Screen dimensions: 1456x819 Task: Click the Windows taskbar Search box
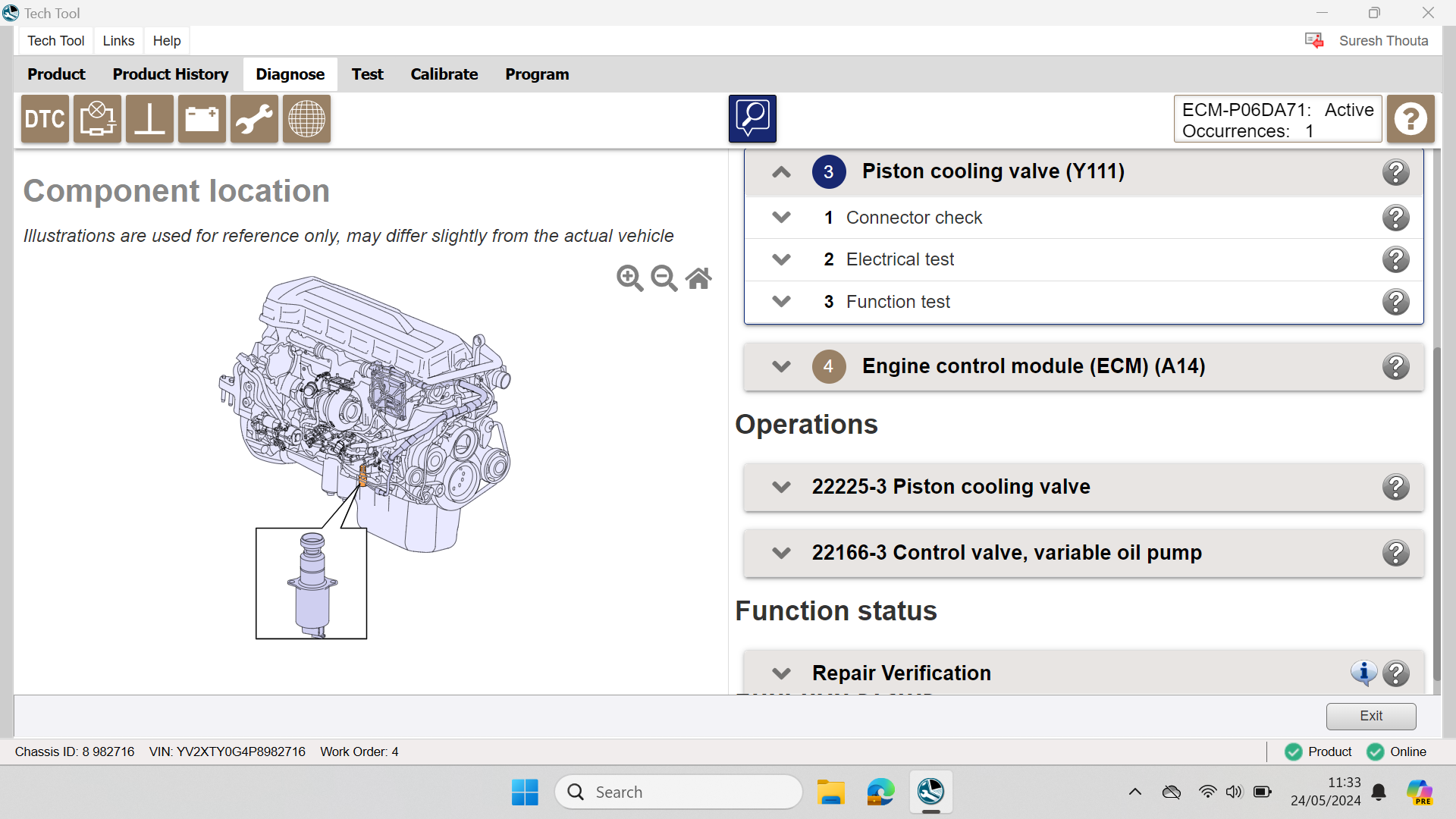pos(679,792)
